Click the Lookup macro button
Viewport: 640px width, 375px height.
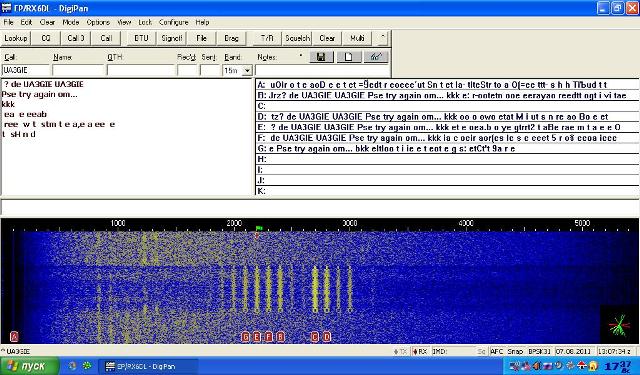16,38
